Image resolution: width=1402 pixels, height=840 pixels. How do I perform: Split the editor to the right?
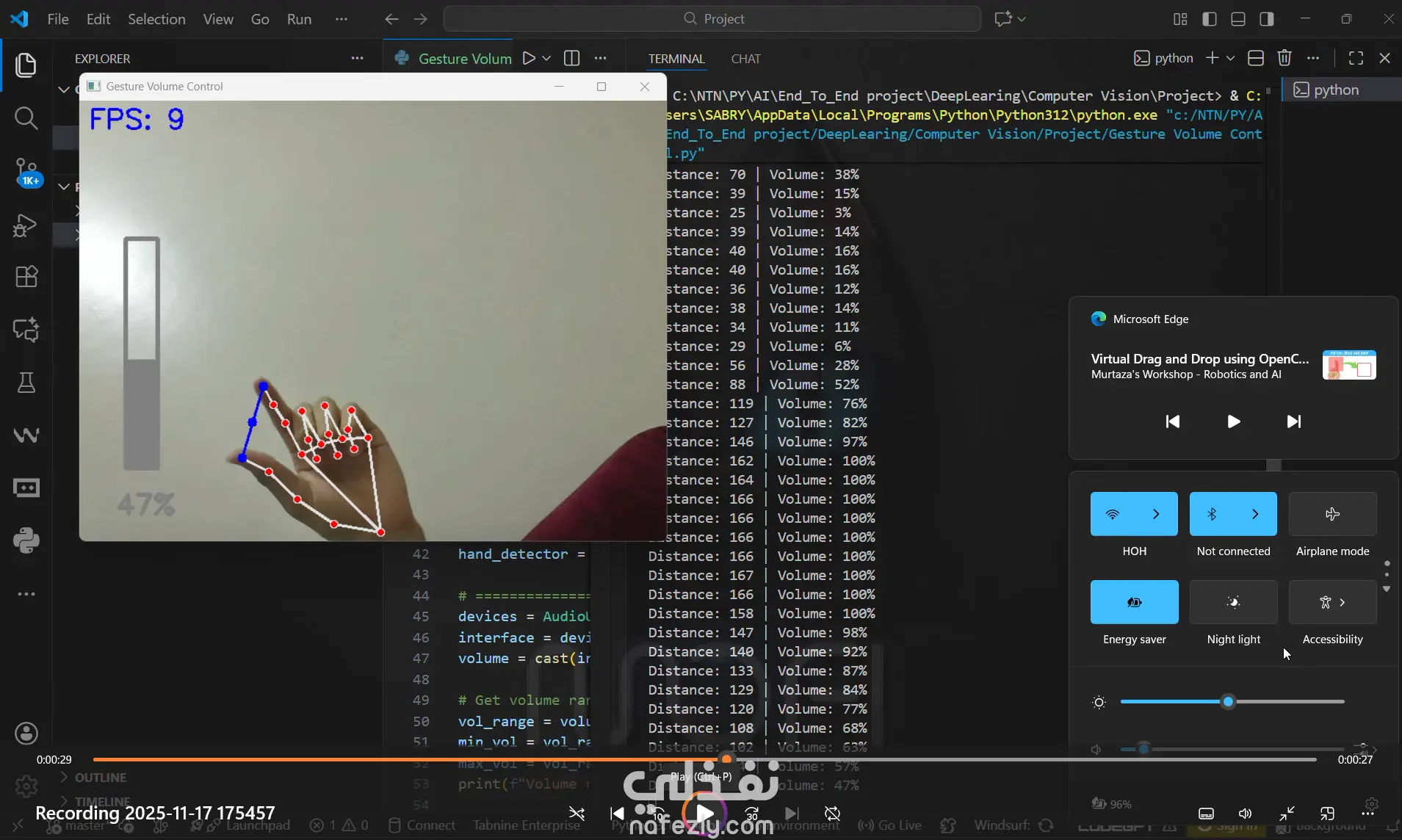(x=571, y=59)
